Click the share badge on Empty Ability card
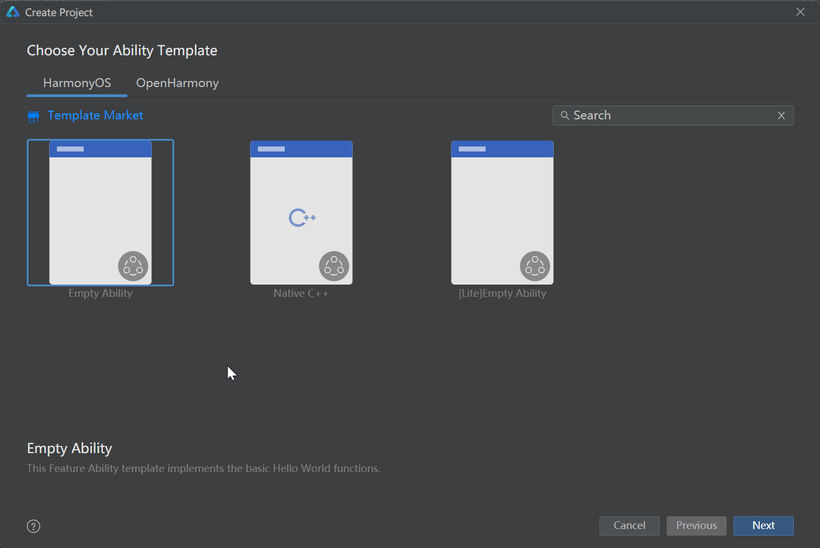The height and width of the screenshot is (548, 820). (x=133, y=266)
